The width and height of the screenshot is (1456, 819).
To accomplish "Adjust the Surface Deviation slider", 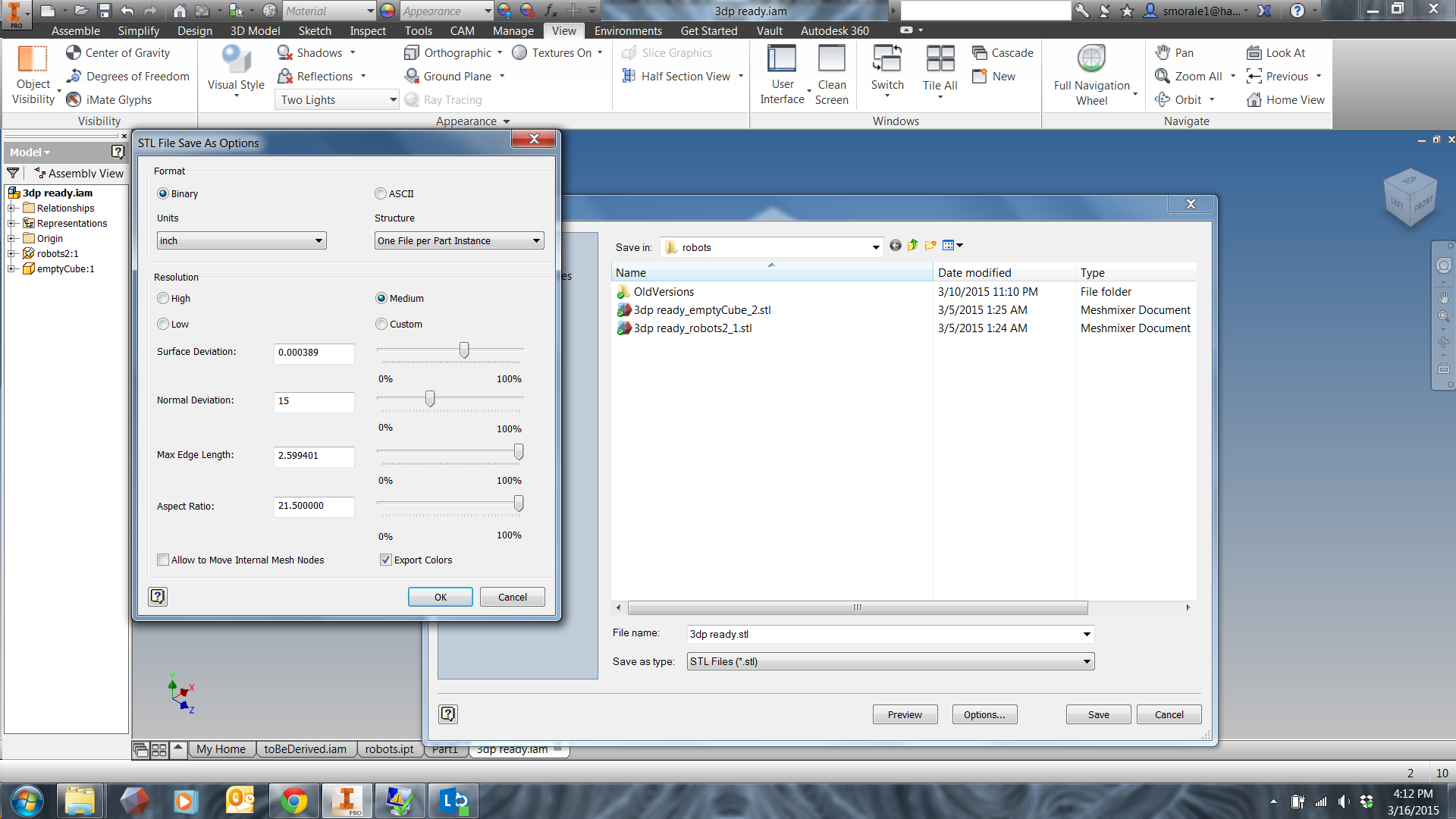I will point(463,350).
